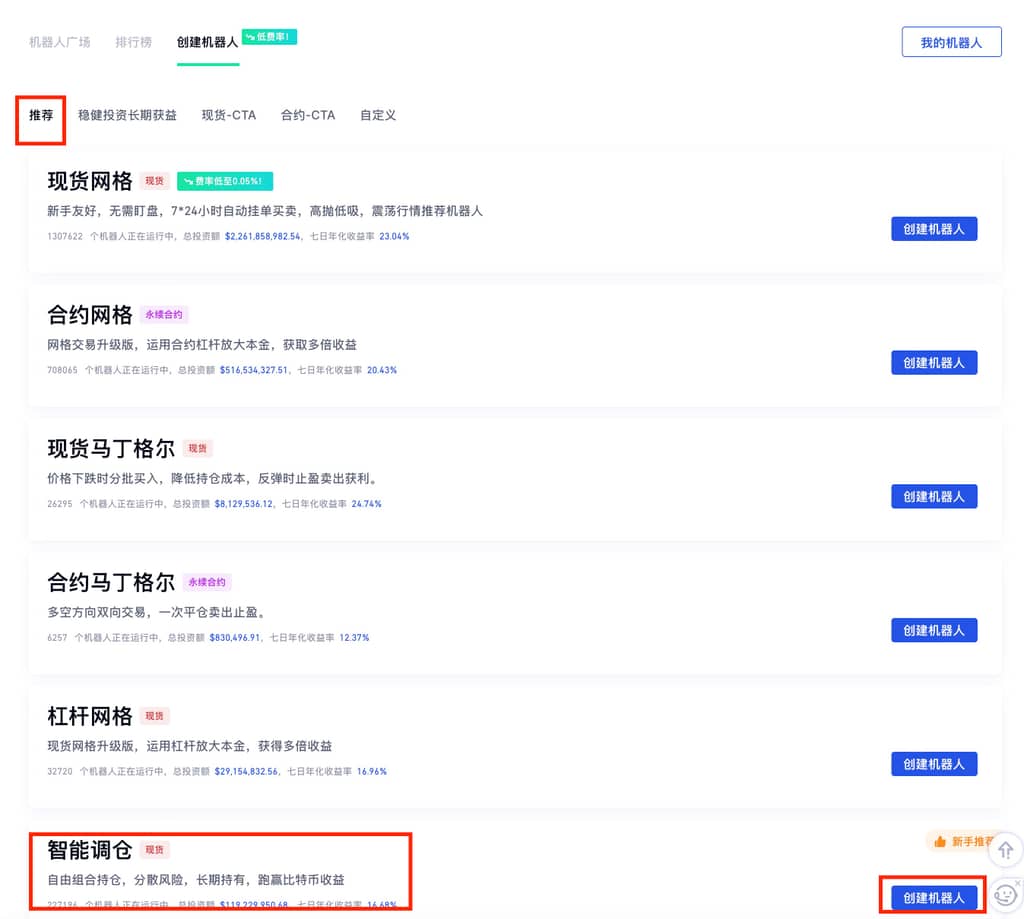Select the 稳健投资长期获益 category
The width and height of the screenshot is (1024, 919).
click(x=127, y=115)
